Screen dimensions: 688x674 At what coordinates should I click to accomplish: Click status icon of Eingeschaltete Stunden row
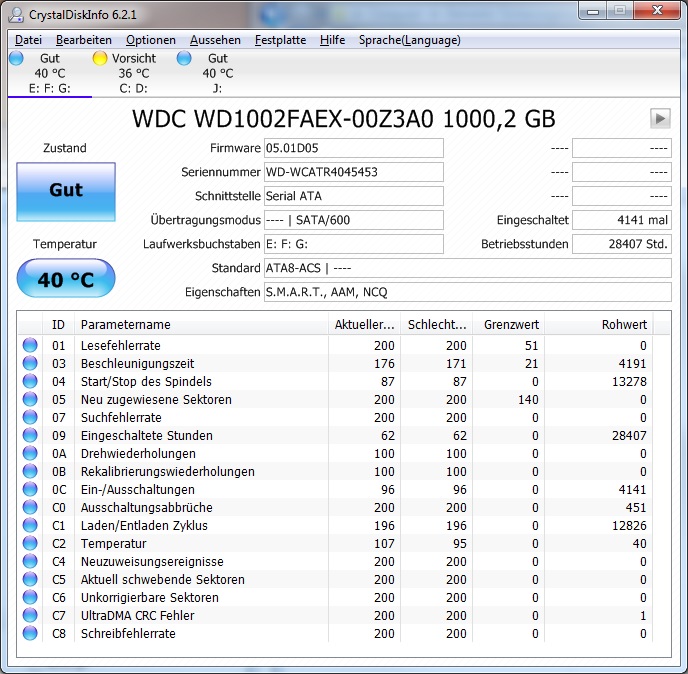pyautogui.click(x=30, y=435)
